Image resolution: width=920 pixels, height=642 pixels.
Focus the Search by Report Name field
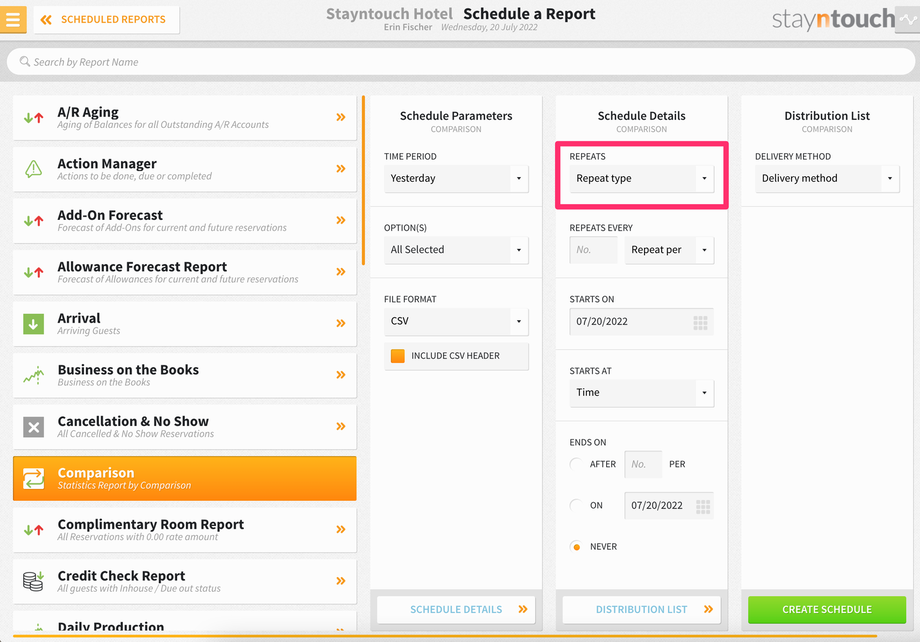461,62
